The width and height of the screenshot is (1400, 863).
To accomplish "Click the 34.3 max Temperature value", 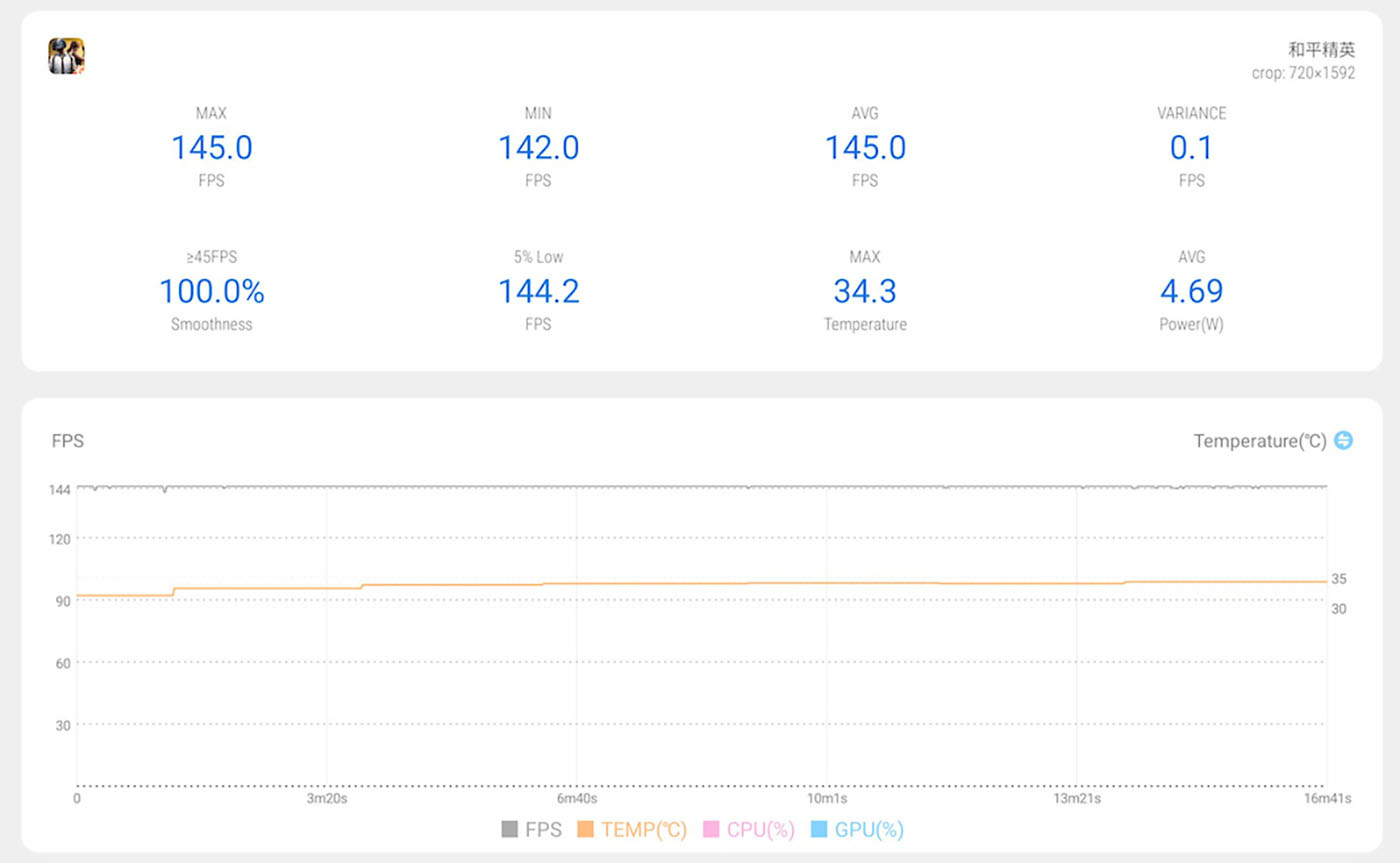I will click(x=865, y=291).
